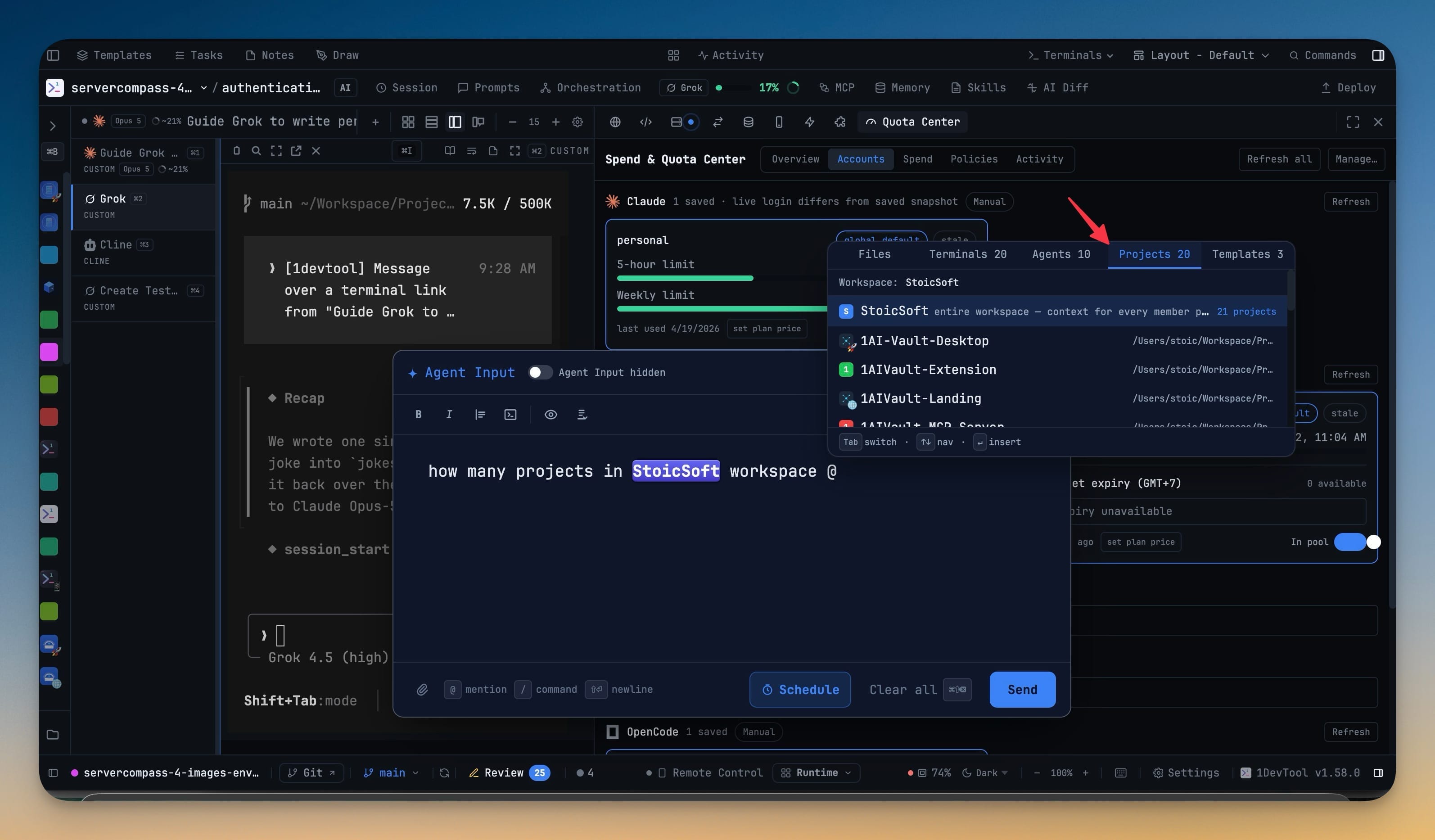Select the Agents 10 mention tab
Image resolution: width=1435 pixels, height=840 pixels.
click(1061, 254)
